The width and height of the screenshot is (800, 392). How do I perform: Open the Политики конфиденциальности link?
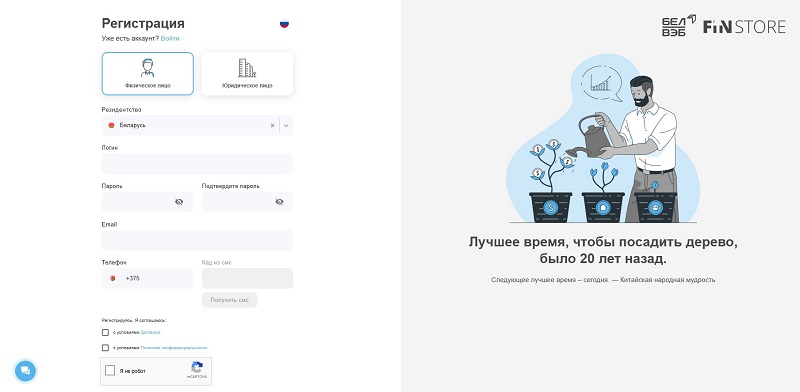click(x=174, y=348)
